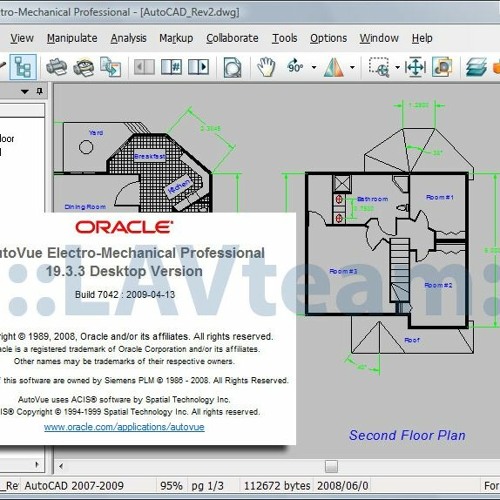500x500 pixels.
Task: Open the Collaborate menu
Action: point(232,38)
